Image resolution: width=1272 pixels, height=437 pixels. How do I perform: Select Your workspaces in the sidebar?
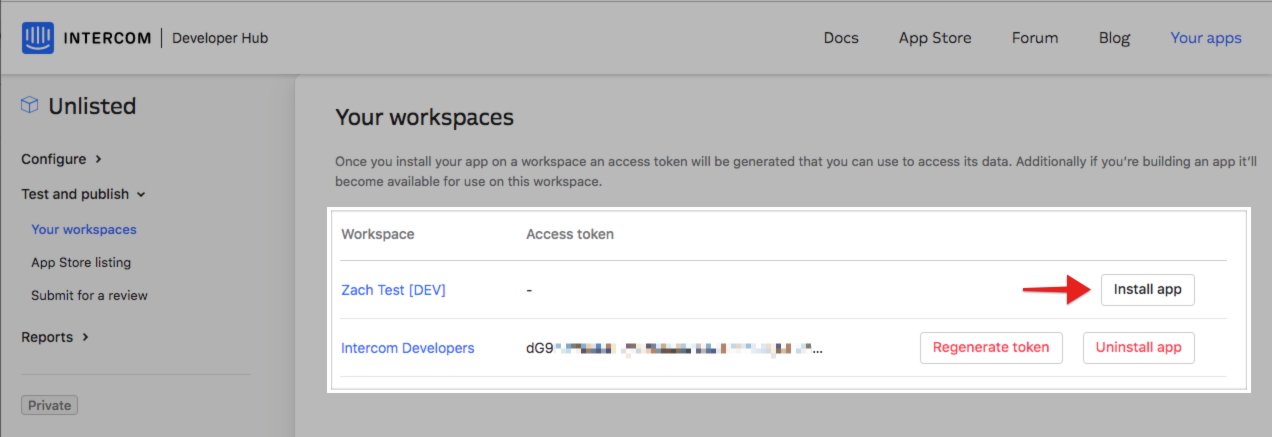click(x=84, y=229)
